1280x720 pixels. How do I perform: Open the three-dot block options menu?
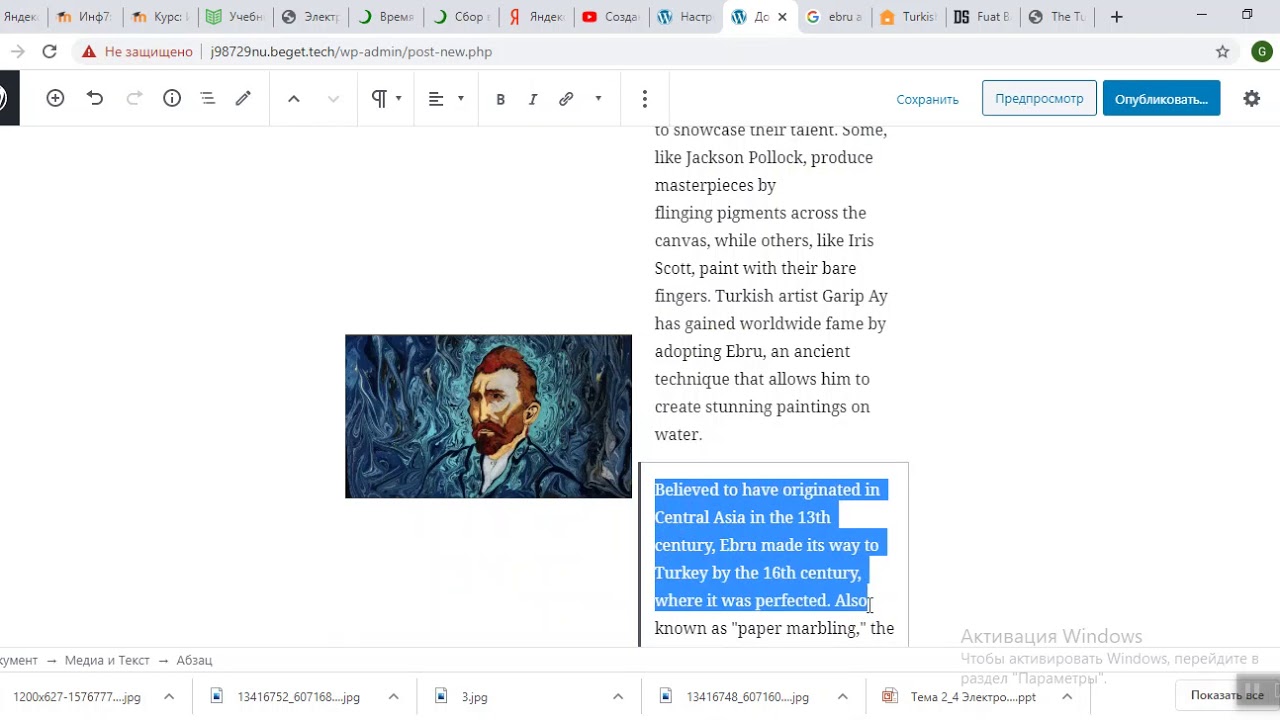point(644,98)
